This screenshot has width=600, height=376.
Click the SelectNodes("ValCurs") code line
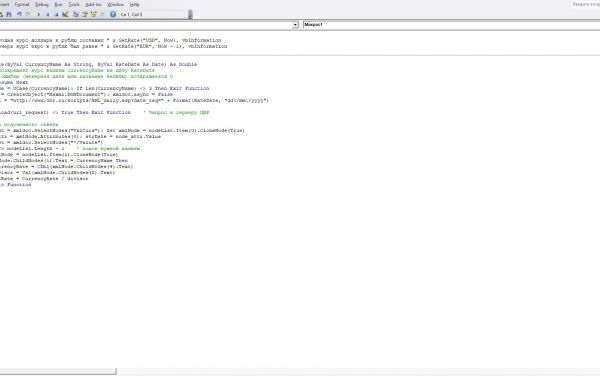tap(122, 130)
